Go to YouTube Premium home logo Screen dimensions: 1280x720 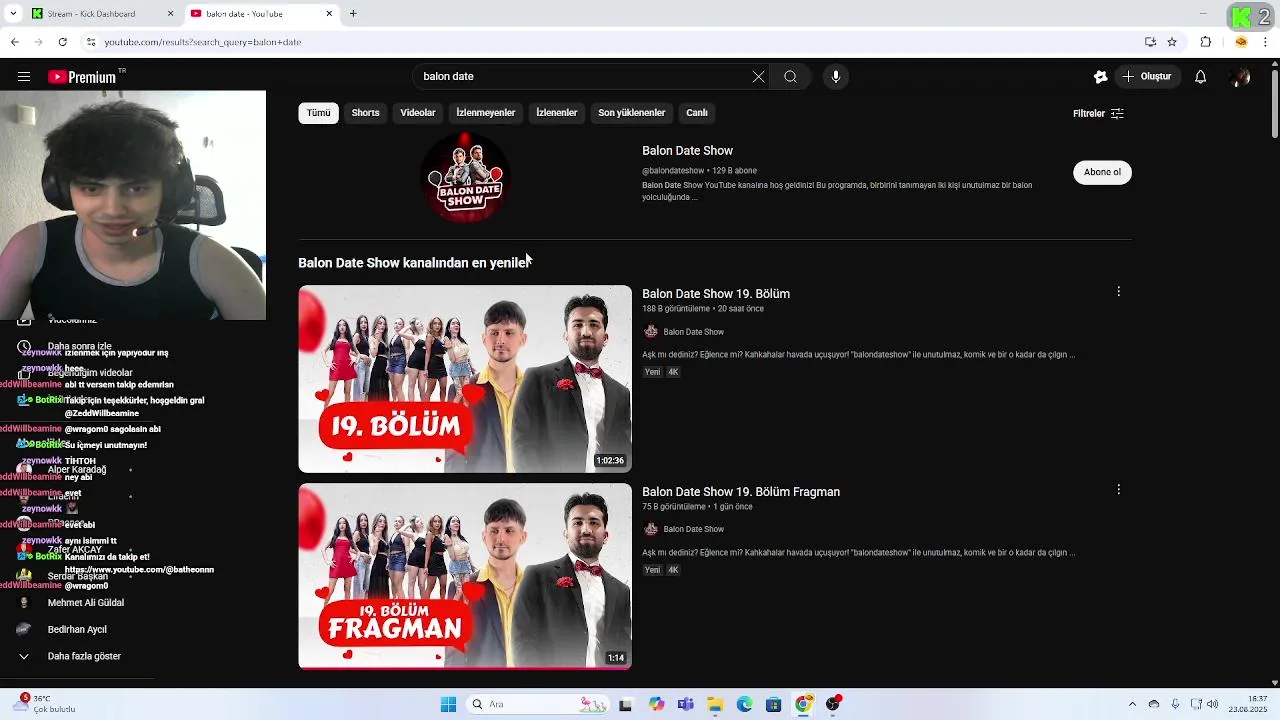click(x=82, y=77)
